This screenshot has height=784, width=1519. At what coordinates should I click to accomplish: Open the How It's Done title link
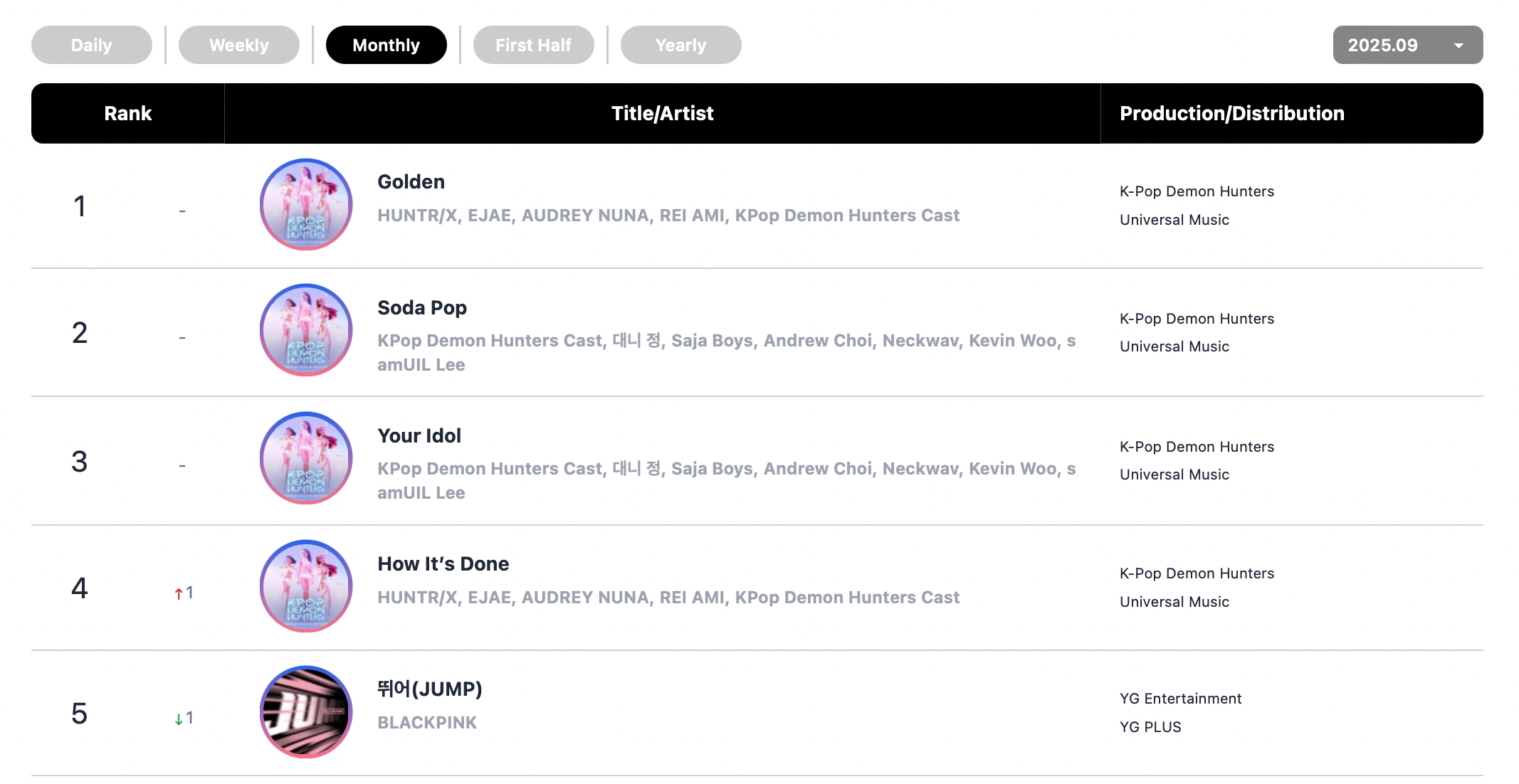tap(443, 564)
